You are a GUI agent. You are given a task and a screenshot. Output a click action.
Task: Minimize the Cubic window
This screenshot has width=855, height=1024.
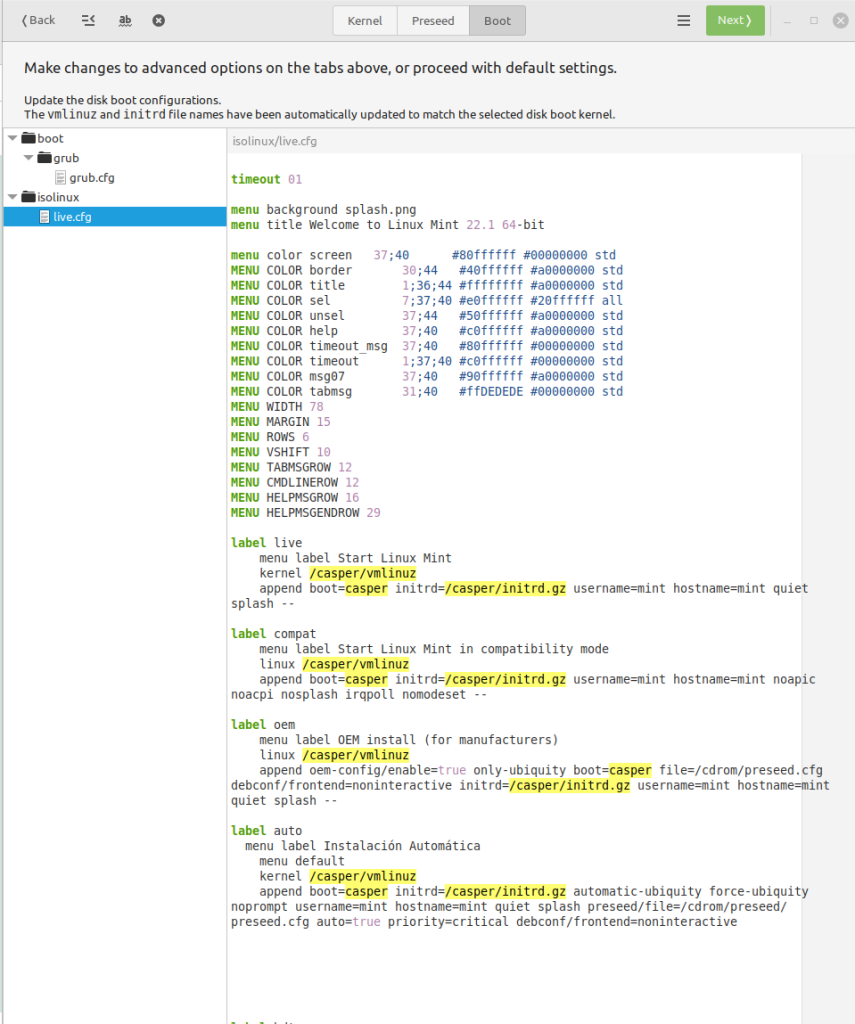pos(787,21)
